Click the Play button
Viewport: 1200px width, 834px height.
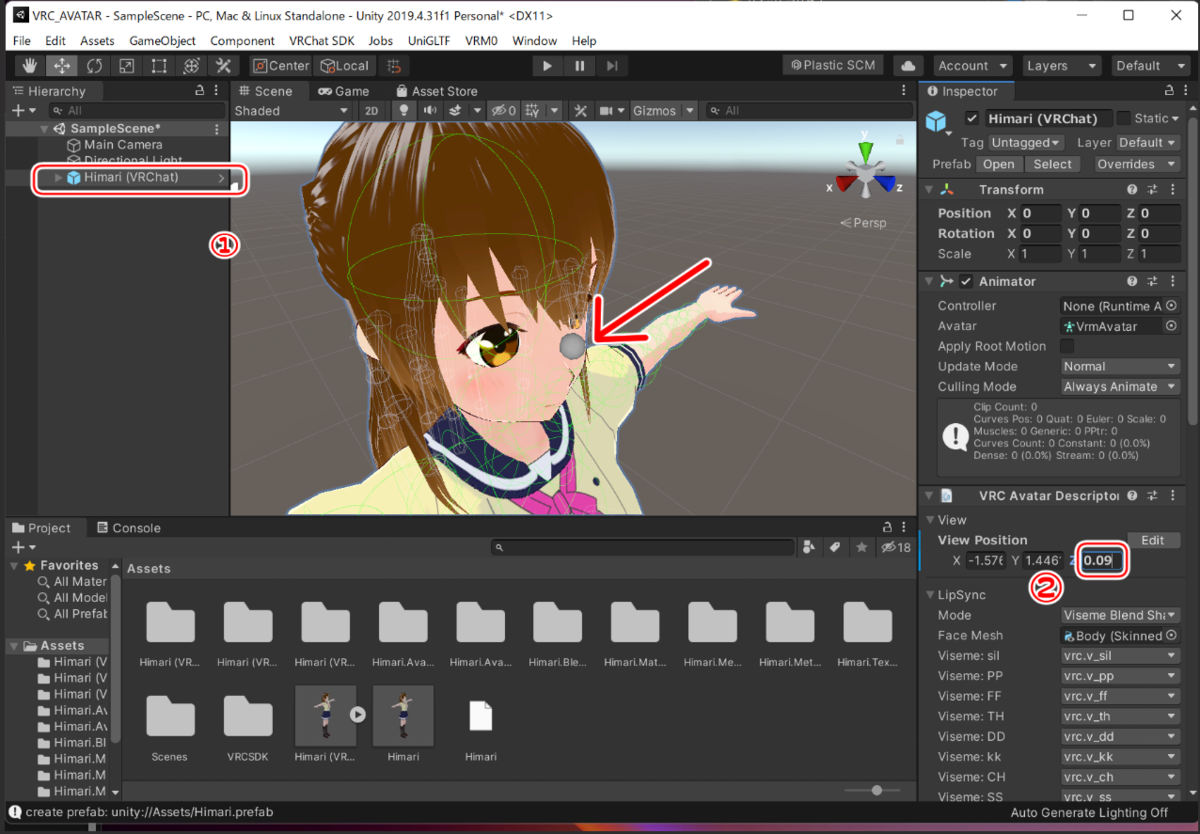547,66
